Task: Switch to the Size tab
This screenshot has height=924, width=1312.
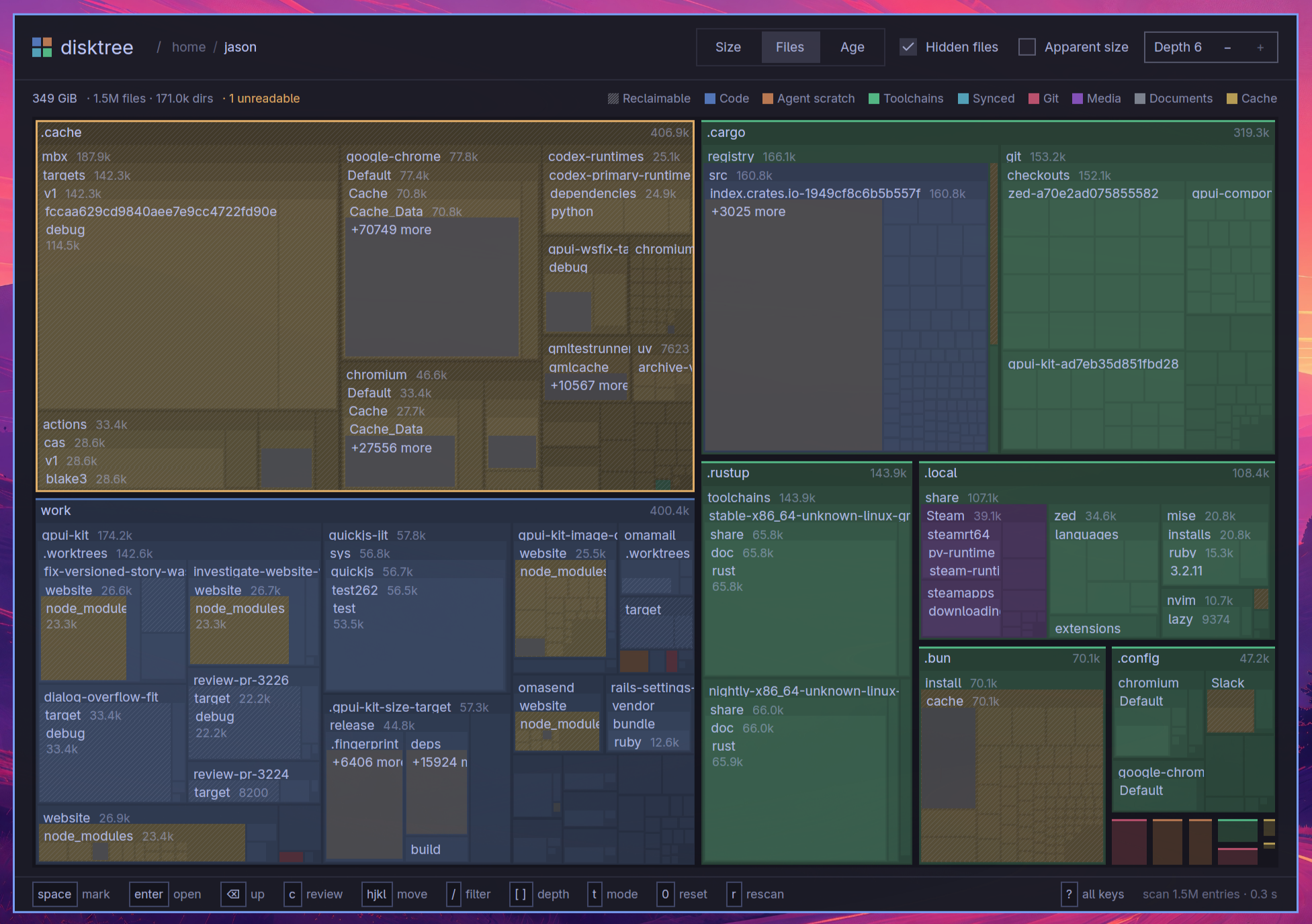Action: 728,47
